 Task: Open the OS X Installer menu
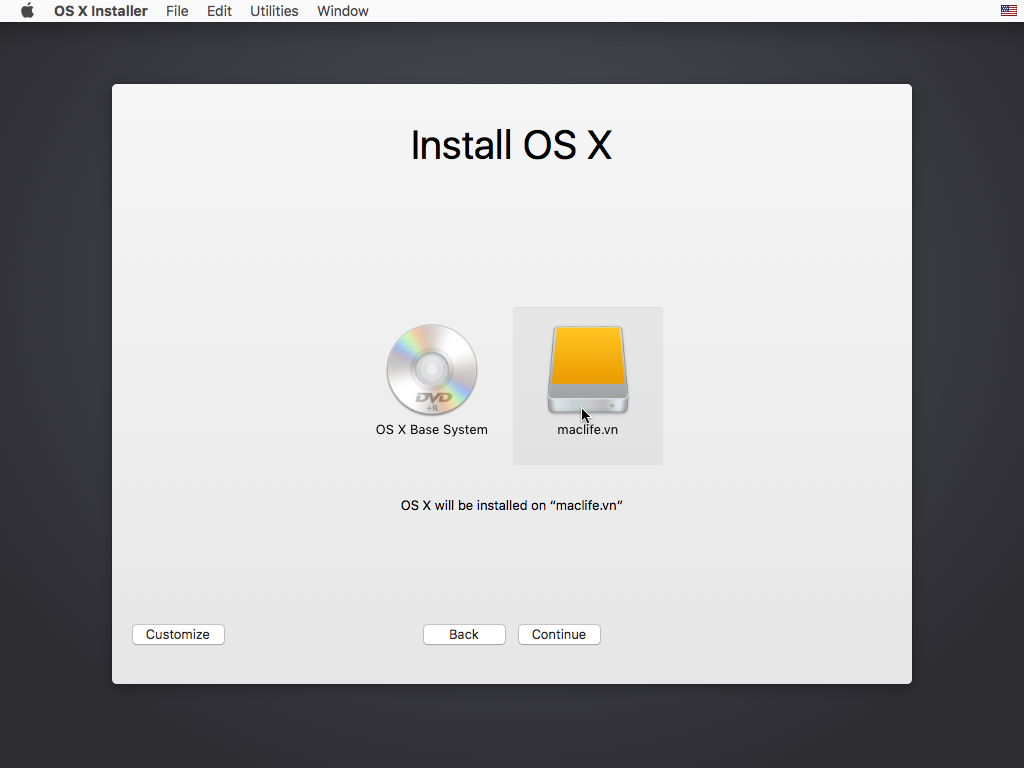(x=100, y=11)
